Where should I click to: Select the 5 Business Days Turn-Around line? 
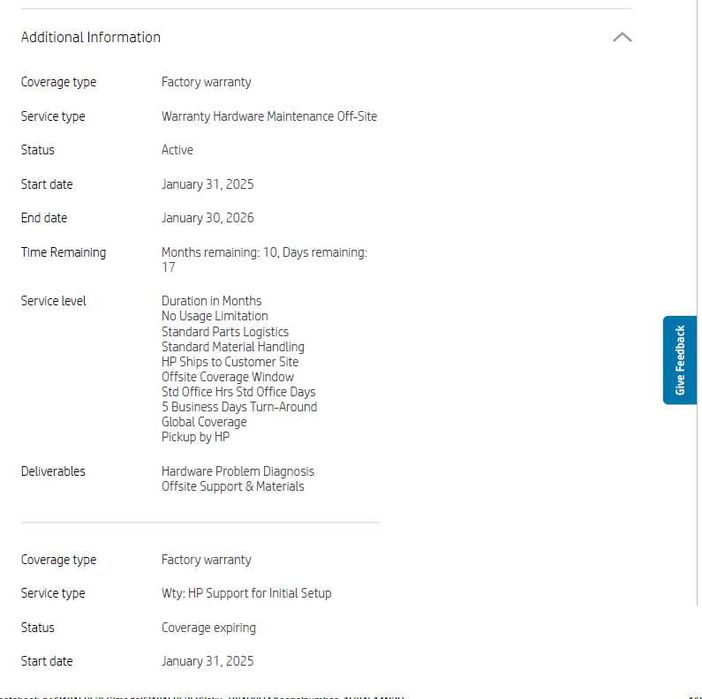click(239, 407)
